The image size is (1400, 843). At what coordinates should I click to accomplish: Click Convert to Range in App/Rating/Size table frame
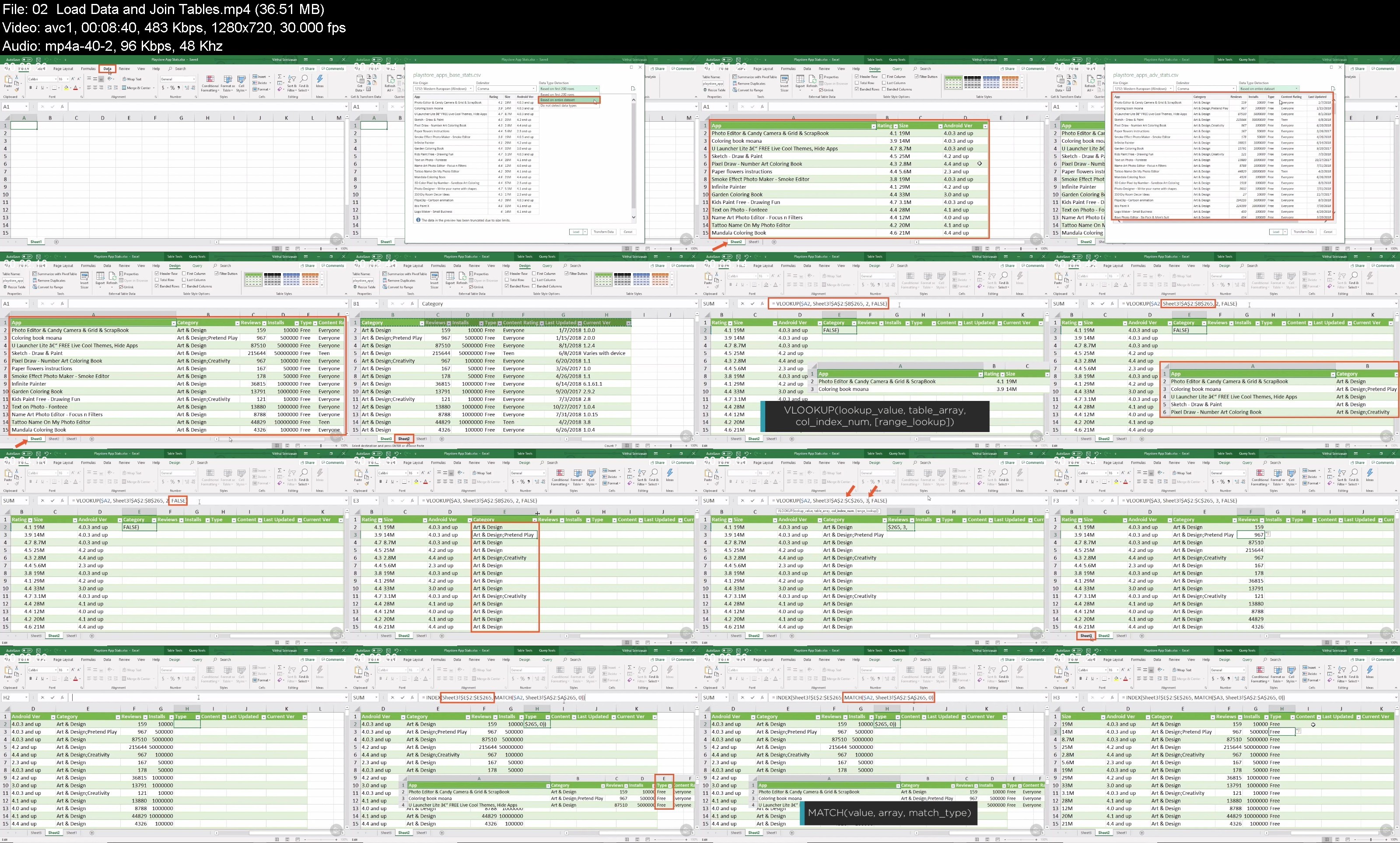748,90
